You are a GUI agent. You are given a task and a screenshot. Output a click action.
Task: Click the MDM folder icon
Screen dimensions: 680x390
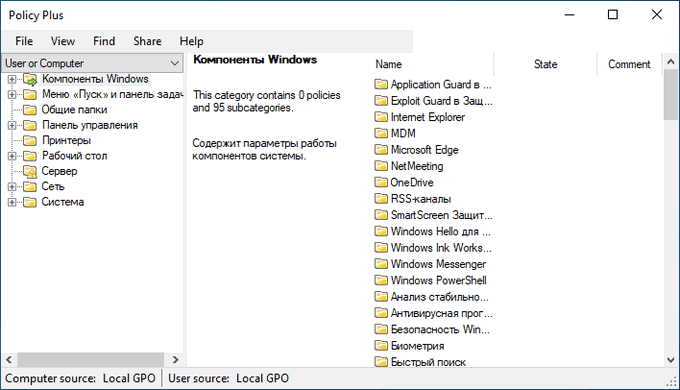(x=381, y=133)
